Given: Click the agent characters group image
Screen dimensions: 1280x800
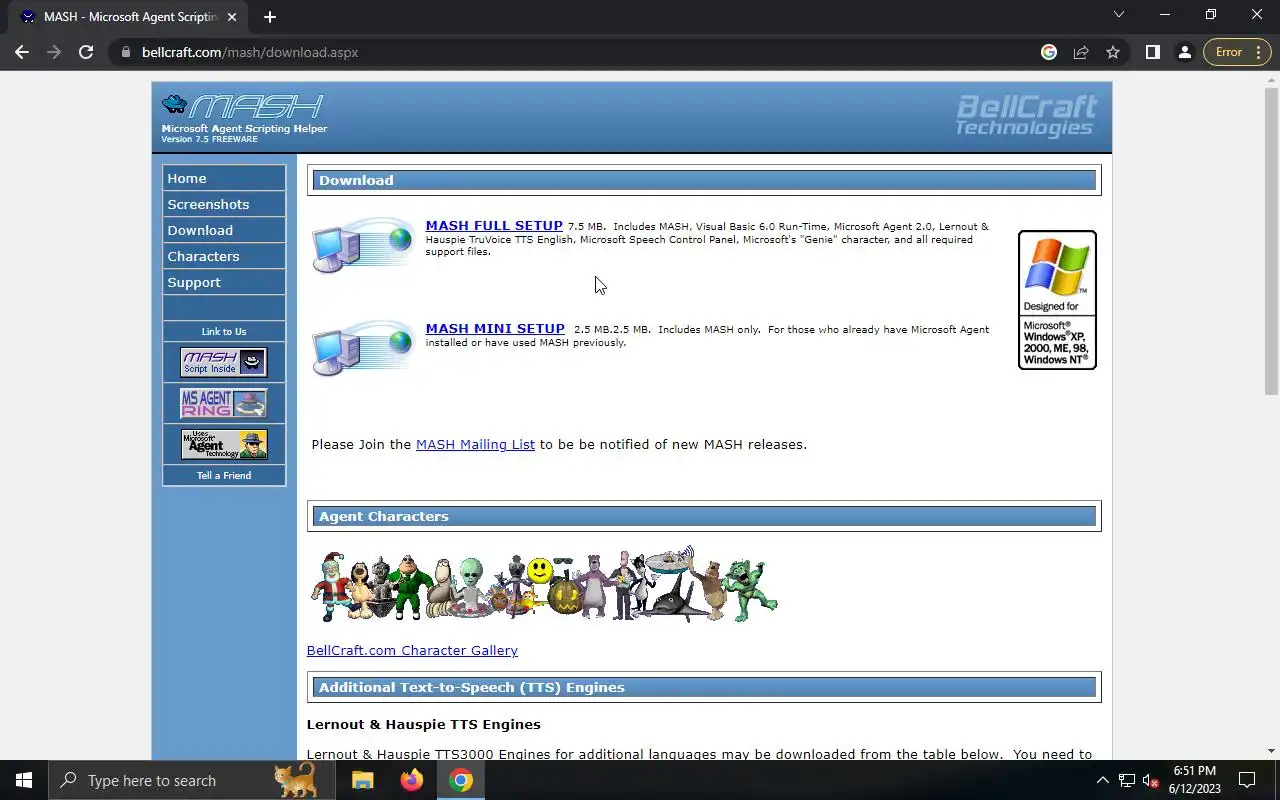Looking at the screenshot, I should coord(544,585).
